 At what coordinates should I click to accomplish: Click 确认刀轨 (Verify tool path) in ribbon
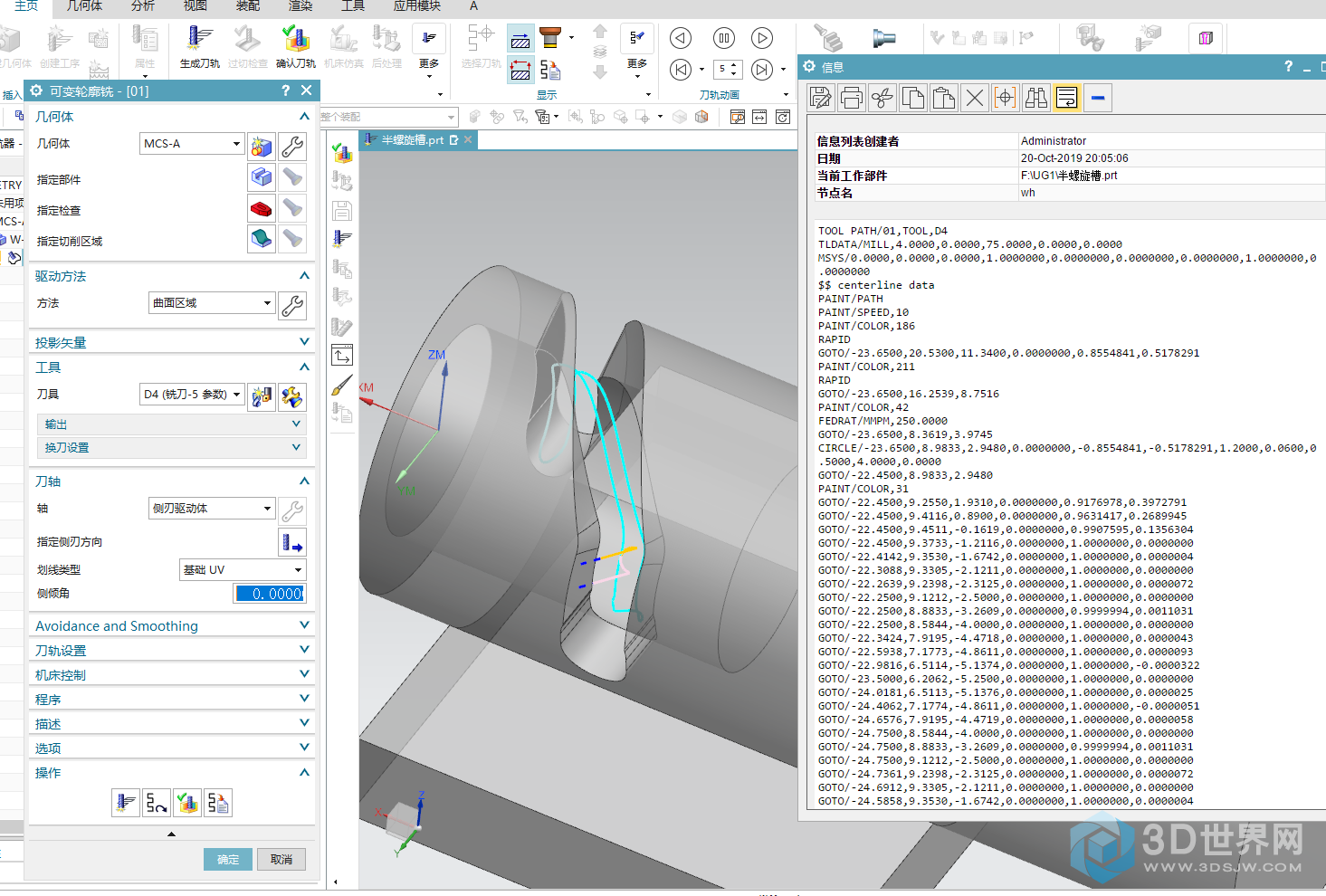(x=296, y=47)
